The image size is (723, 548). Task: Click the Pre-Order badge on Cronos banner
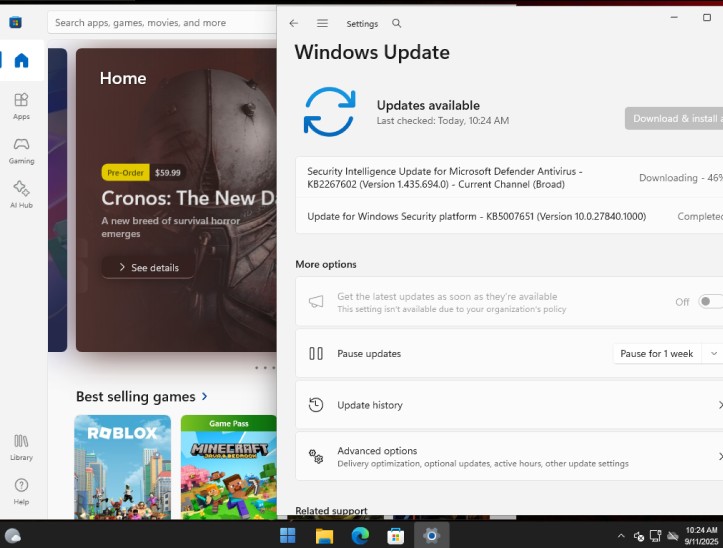coord(125,173)
